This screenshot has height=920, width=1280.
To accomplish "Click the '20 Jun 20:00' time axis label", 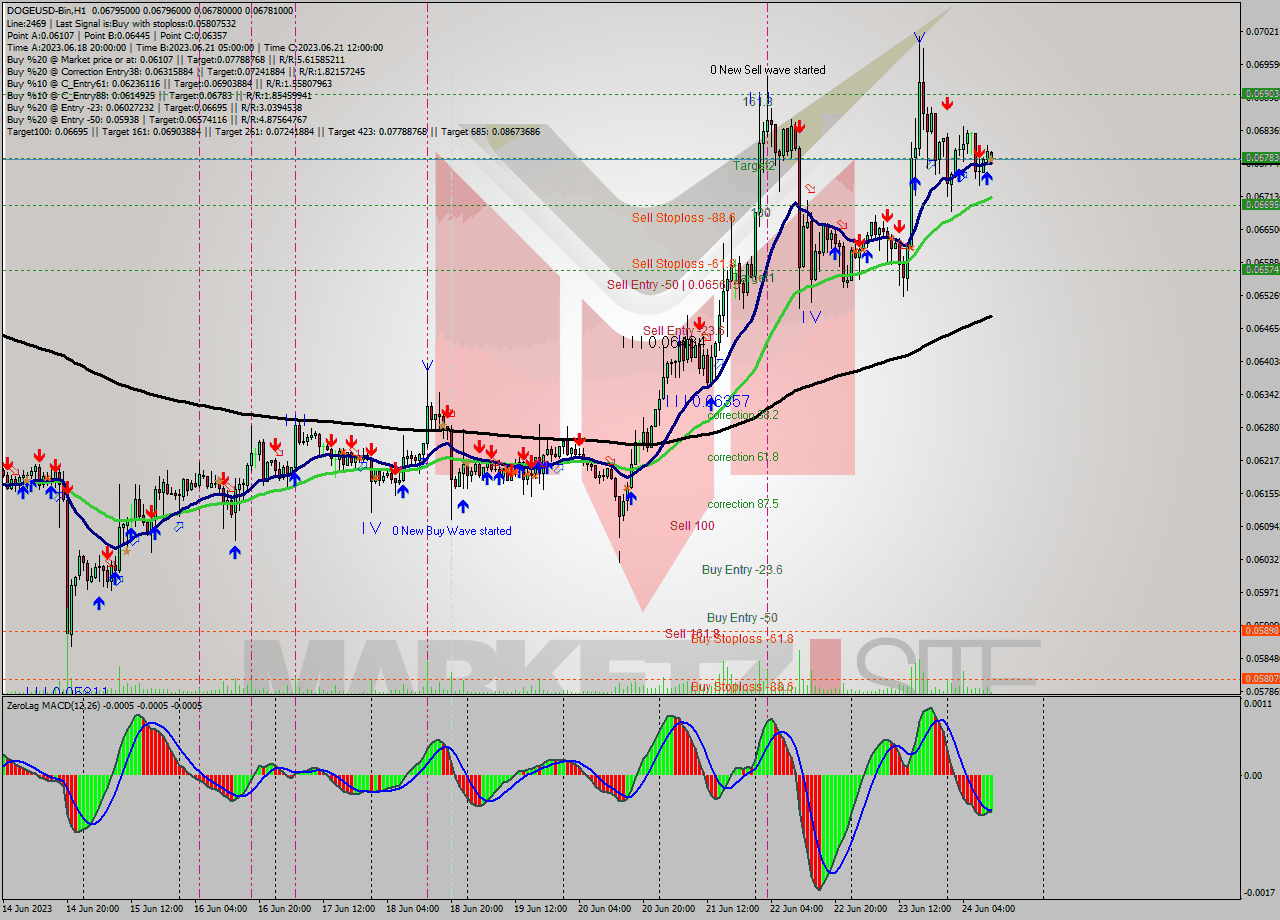I will (x=668, y=909).
